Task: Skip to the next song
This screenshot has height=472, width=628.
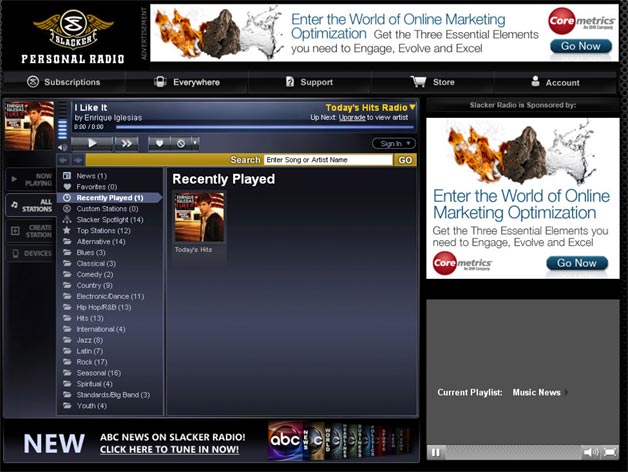Action: tap(127, 143)
